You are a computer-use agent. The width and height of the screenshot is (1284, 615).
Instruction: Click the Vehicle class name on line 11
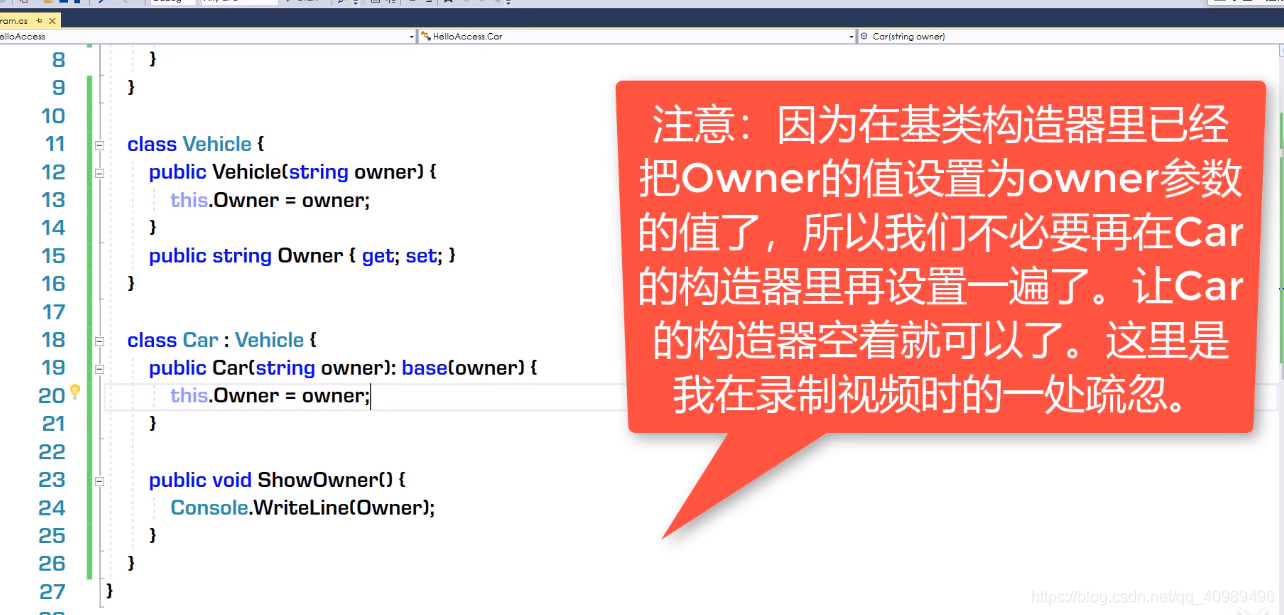click(x=217, y=144)
